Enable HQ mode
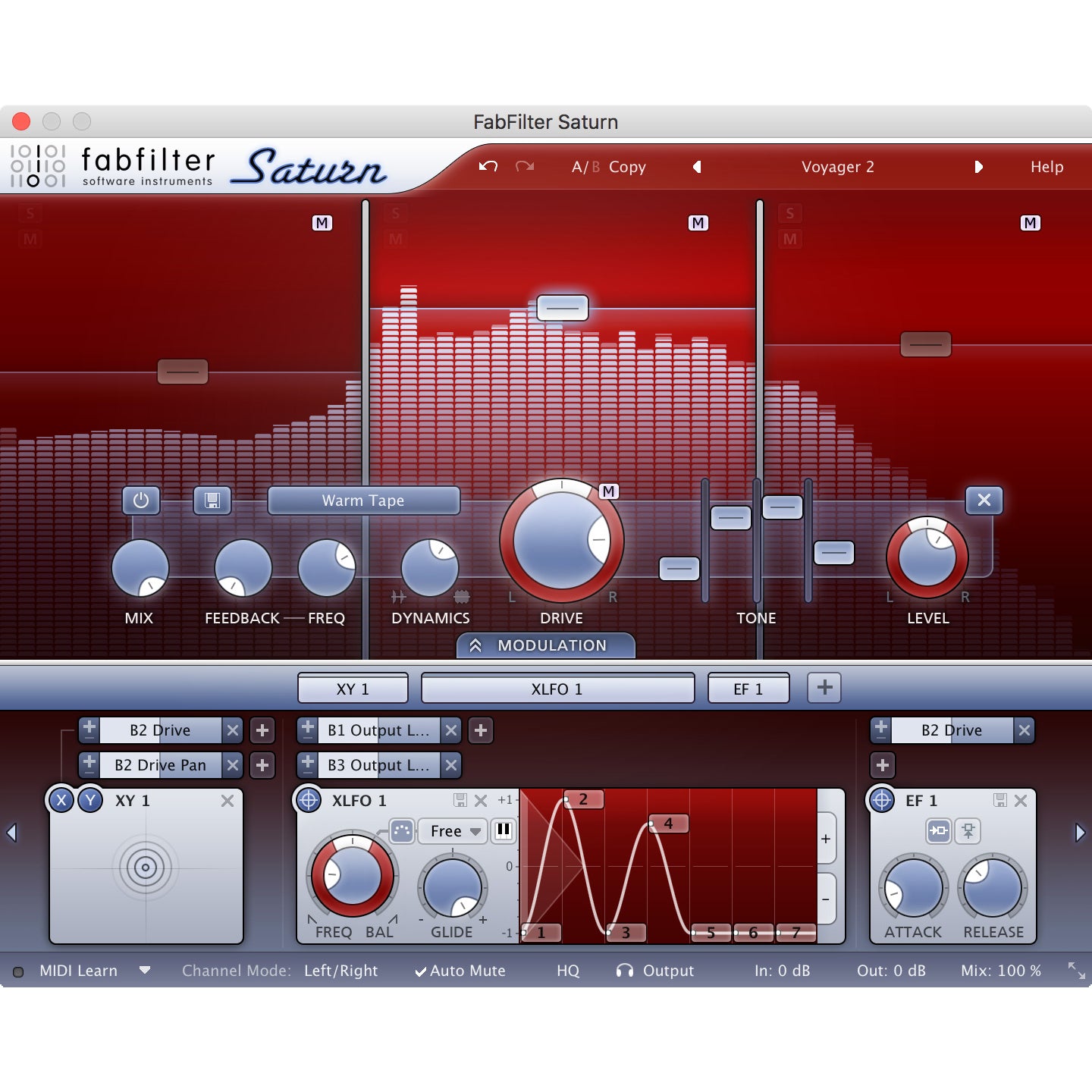 [x=567, y=971]
